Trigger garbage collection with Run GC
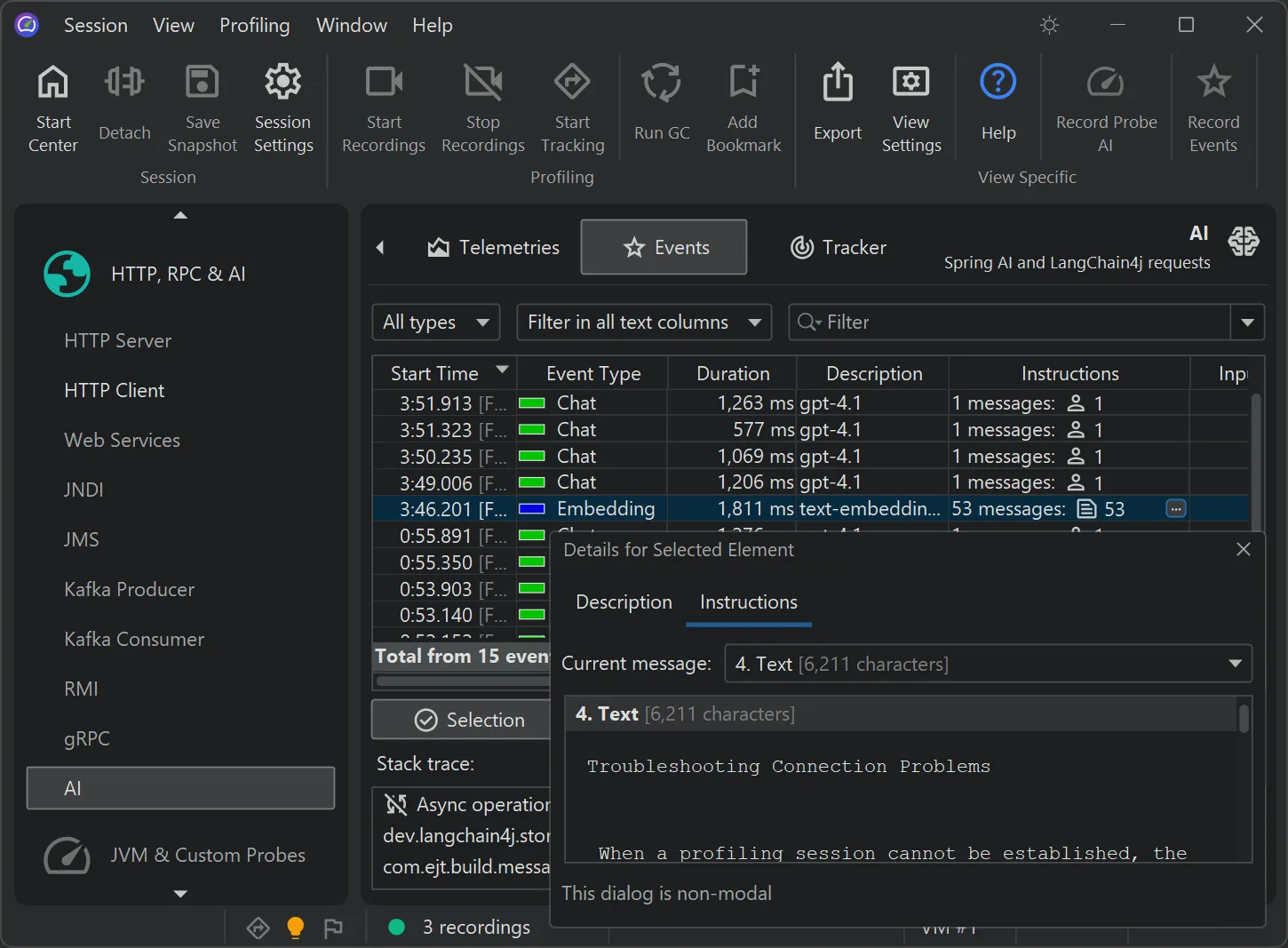The width and height of the screenshot is (1288, 948). coord(661,107)
